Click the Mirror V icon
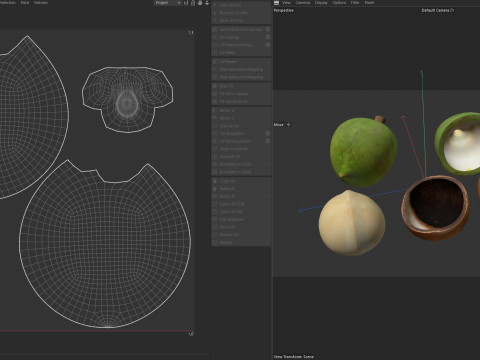 [215, 118]
